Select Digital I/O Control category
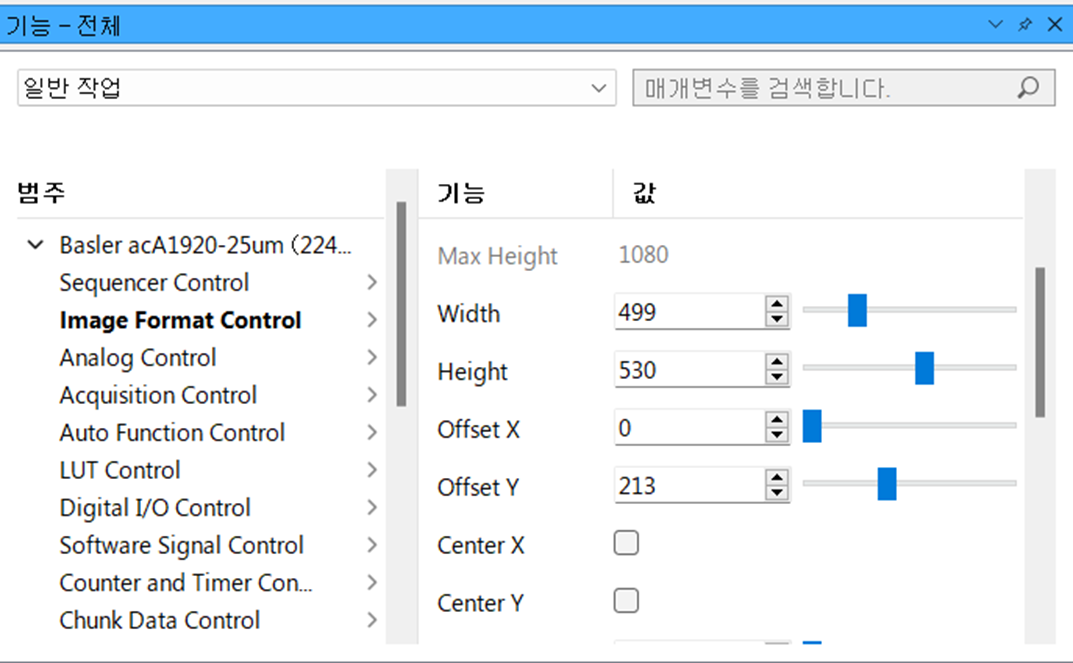 coord(155,508)
